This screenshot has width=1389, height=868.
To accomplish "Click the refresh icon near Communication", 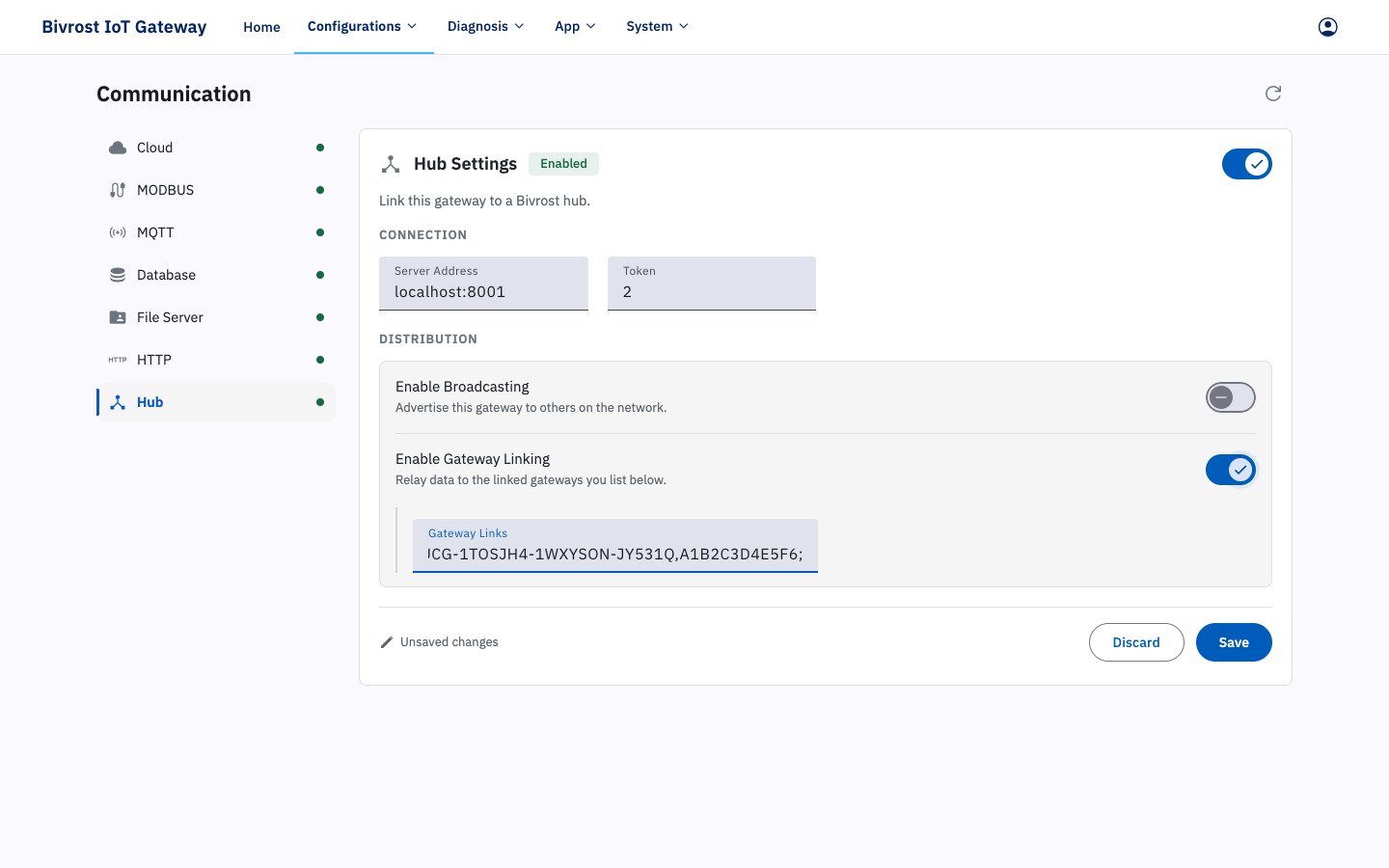I will click(x=1273, y=94).
